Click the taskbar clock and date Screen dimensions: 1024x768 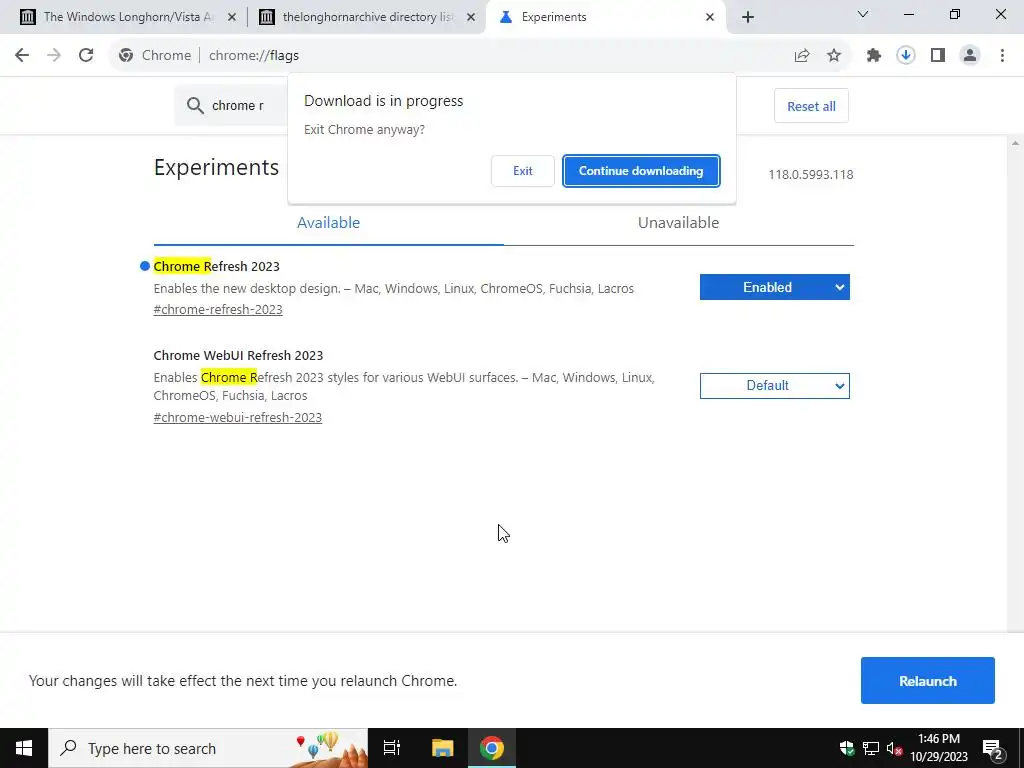[x=938, y=748]
